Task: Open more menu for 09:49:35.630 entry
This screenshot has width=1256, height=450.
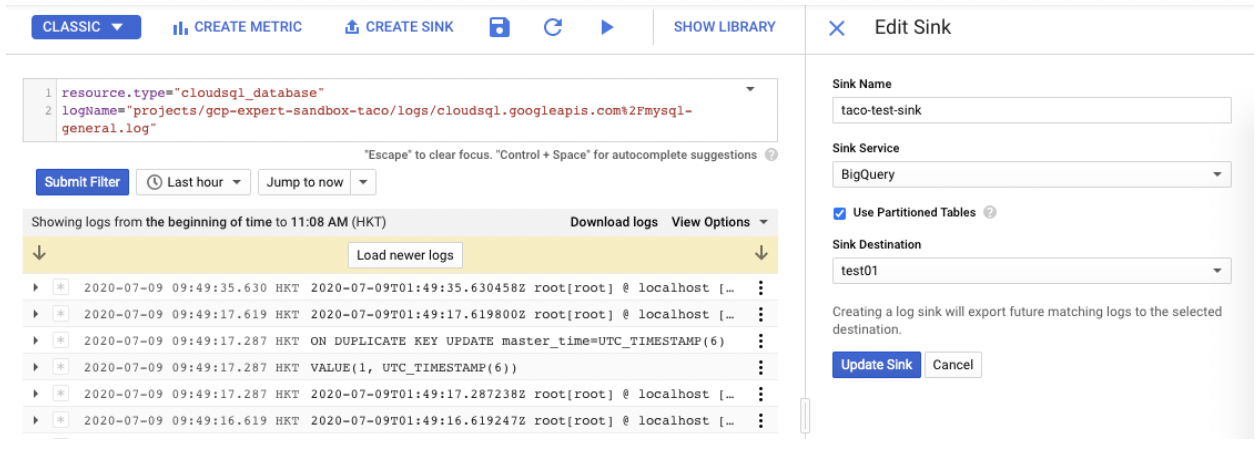Action: [761, 288]
